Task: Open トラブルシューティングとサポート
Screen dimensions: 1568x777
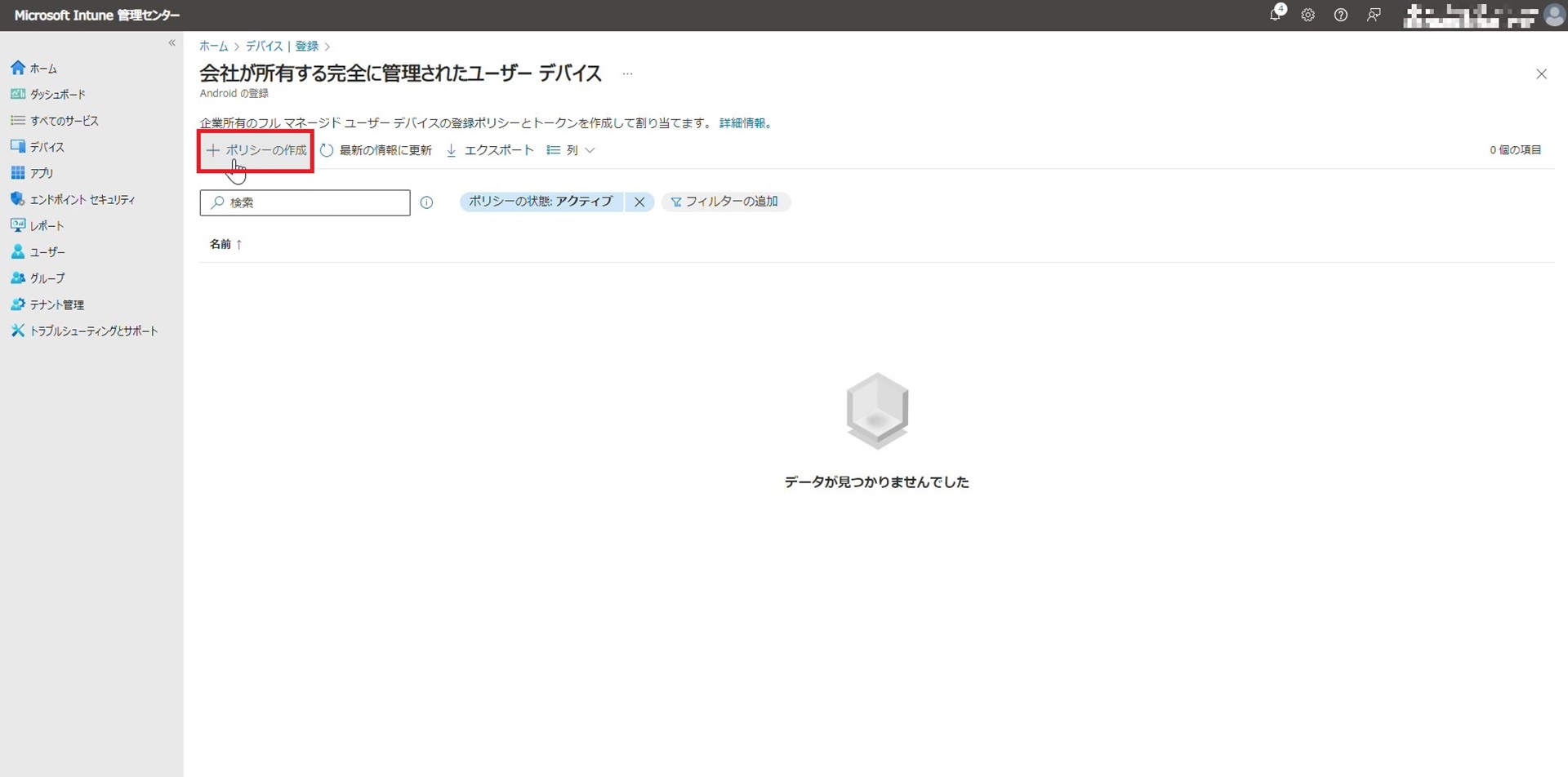Action: pos(92,330)
